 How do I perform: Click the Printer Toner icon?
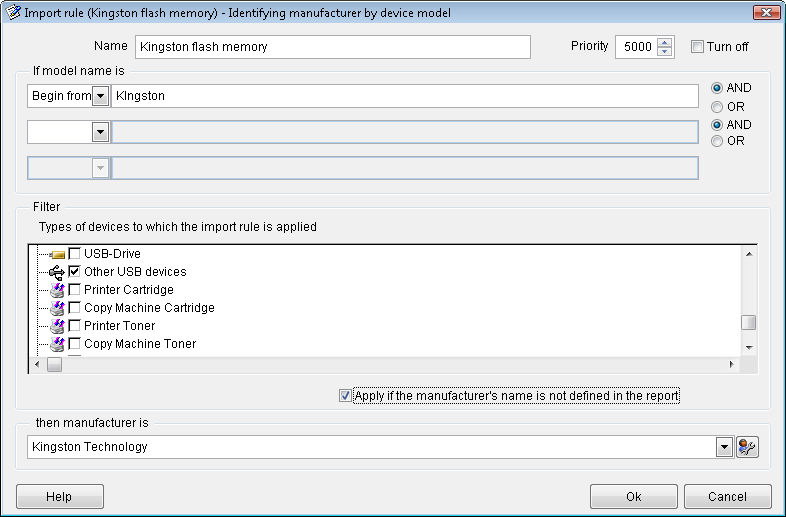58,326
